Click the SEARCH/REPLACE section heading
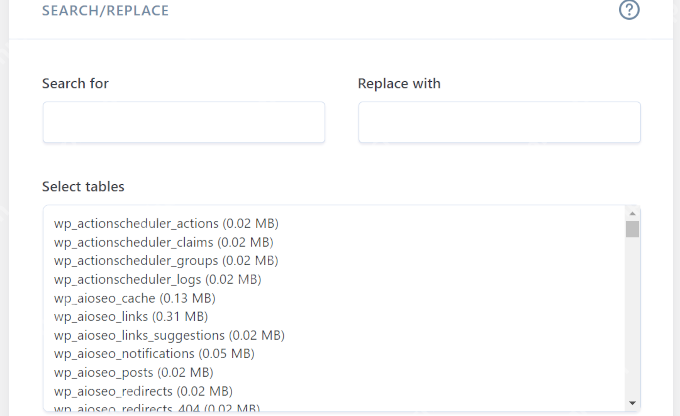 (105, 10)
